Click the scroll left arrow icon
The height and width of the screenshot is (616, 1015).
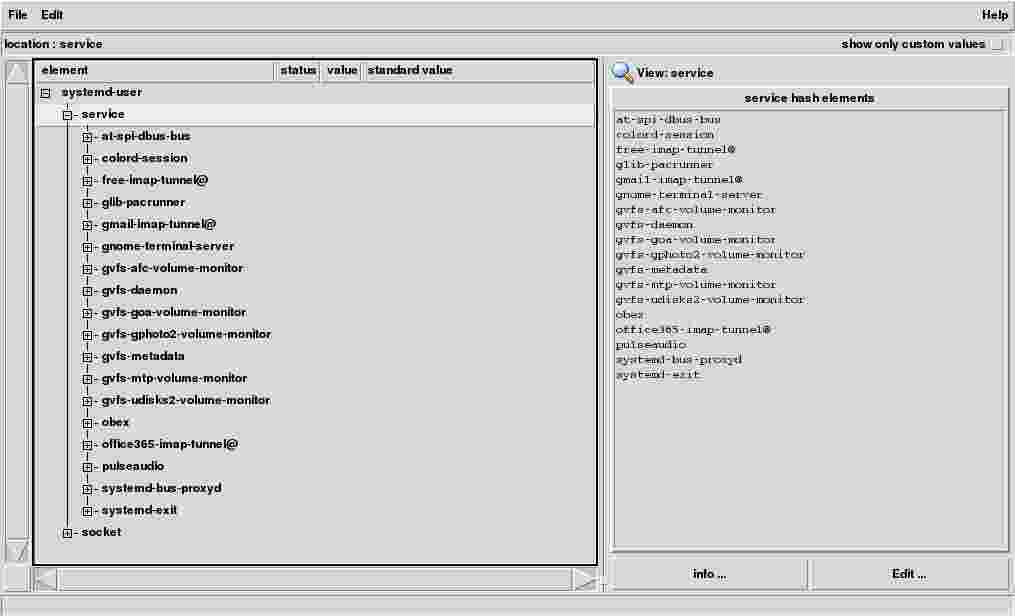(x=46, y=579)
